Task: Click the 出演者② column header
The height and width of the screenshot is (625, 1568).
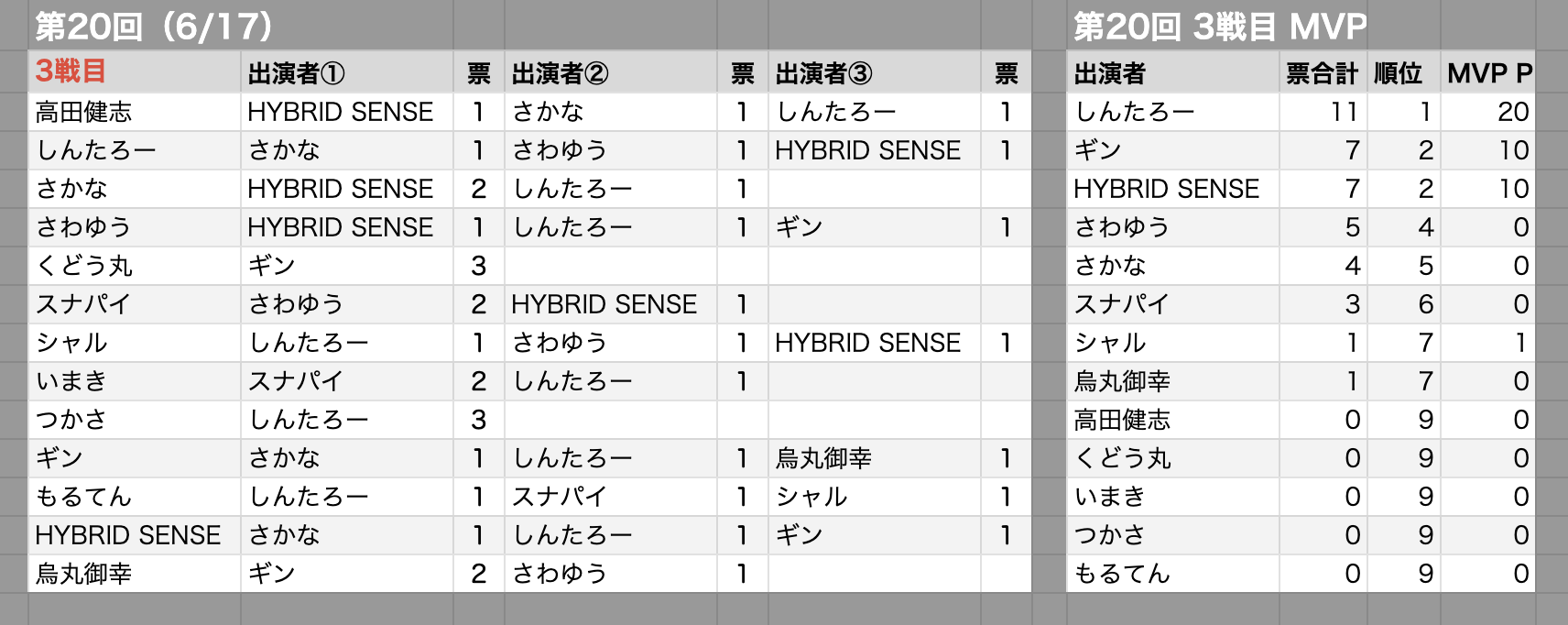Action: click(x=611, y=72)
